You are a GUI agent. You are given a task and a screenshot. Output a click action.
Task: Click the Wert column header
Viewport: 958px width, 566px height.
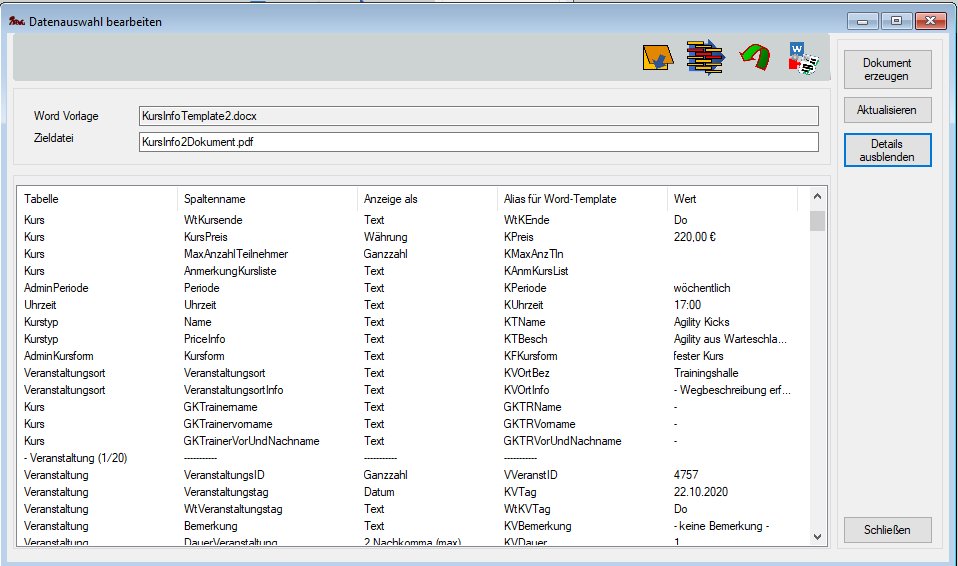click(730, 199)
